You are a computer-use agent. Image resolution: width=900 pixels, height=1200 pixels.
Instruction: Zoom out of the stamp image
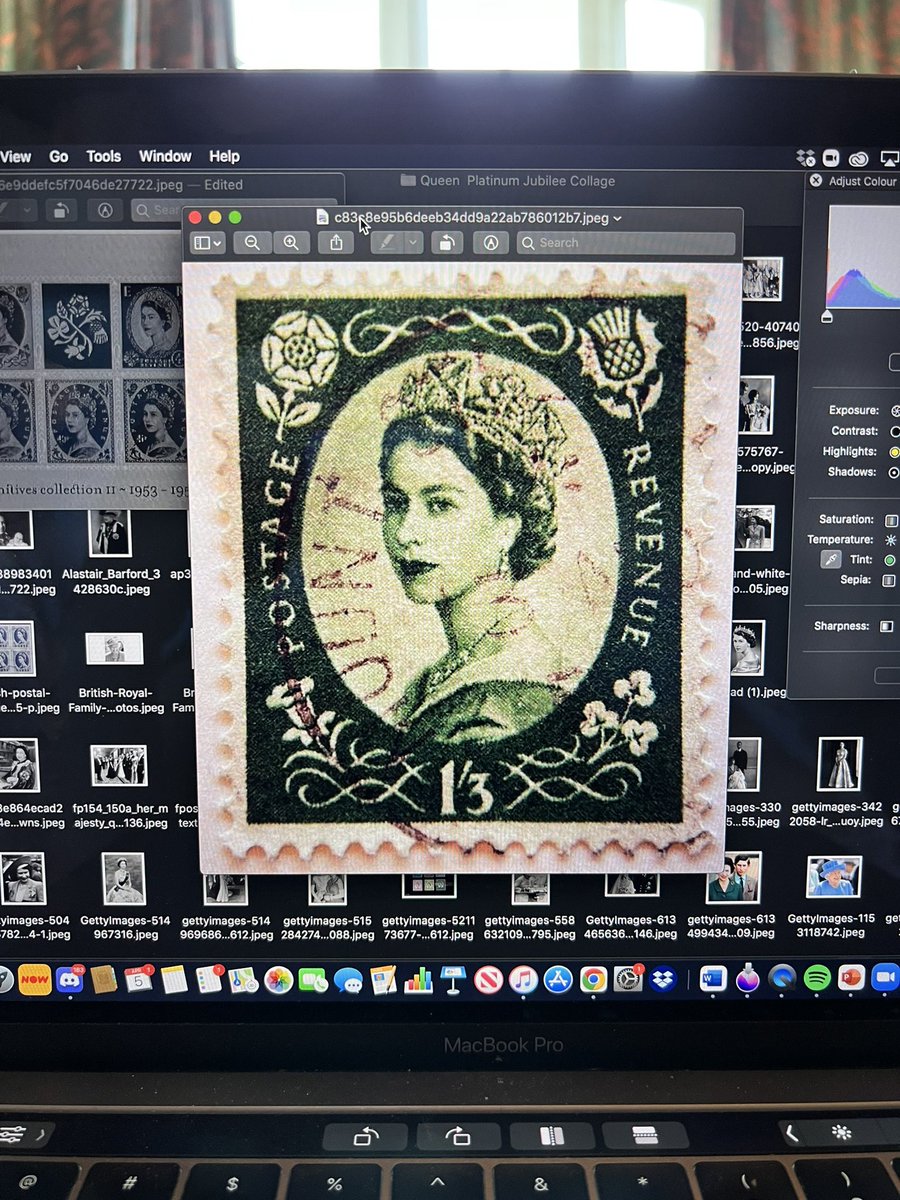point(253,242)
